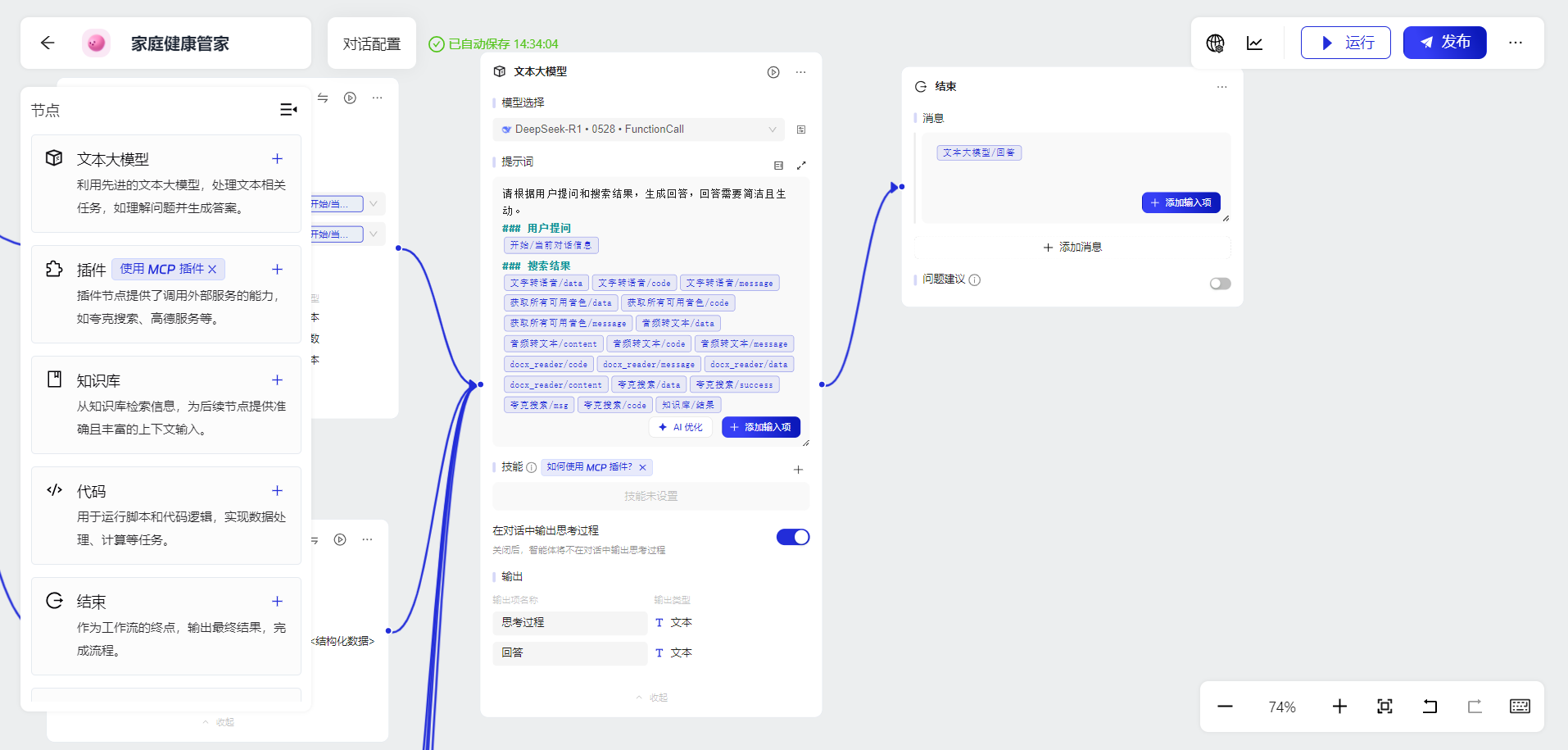This screenshot has height=750, width=1568.
Task: Open the DeepSeek-R1 model dropdown
Action: 639,130
